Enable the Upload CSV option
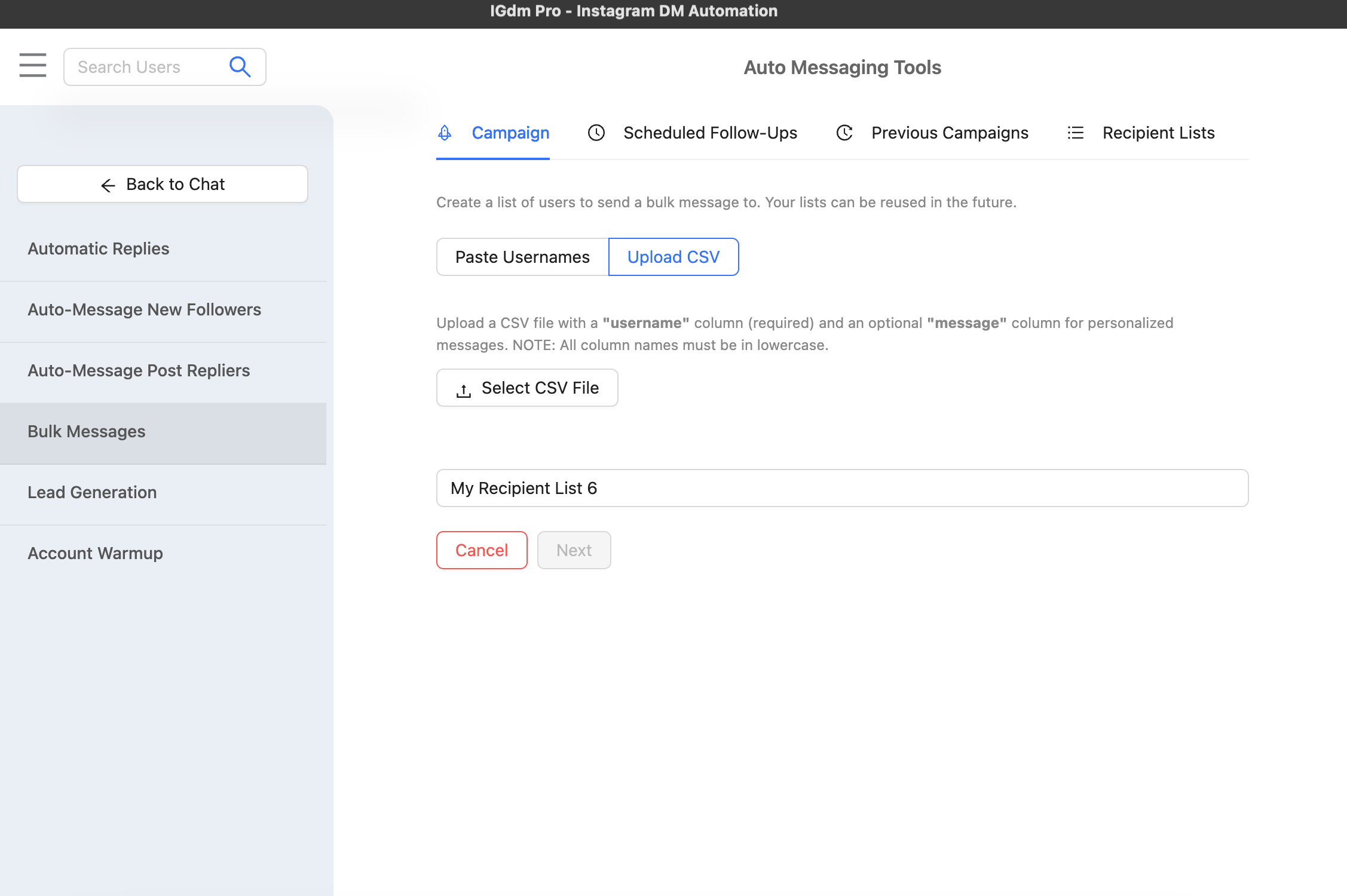 [673, 257]
